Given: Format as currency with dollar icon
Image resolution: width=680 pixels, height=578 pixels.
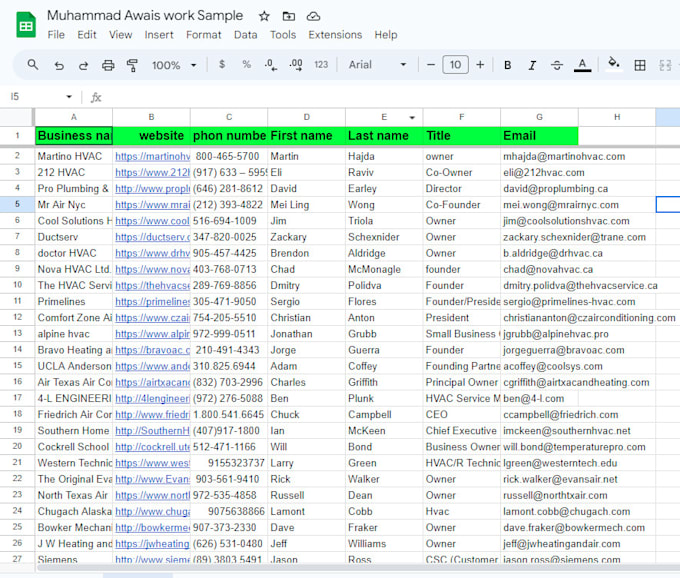Looking at the screenshot, I should coord(222,65).
